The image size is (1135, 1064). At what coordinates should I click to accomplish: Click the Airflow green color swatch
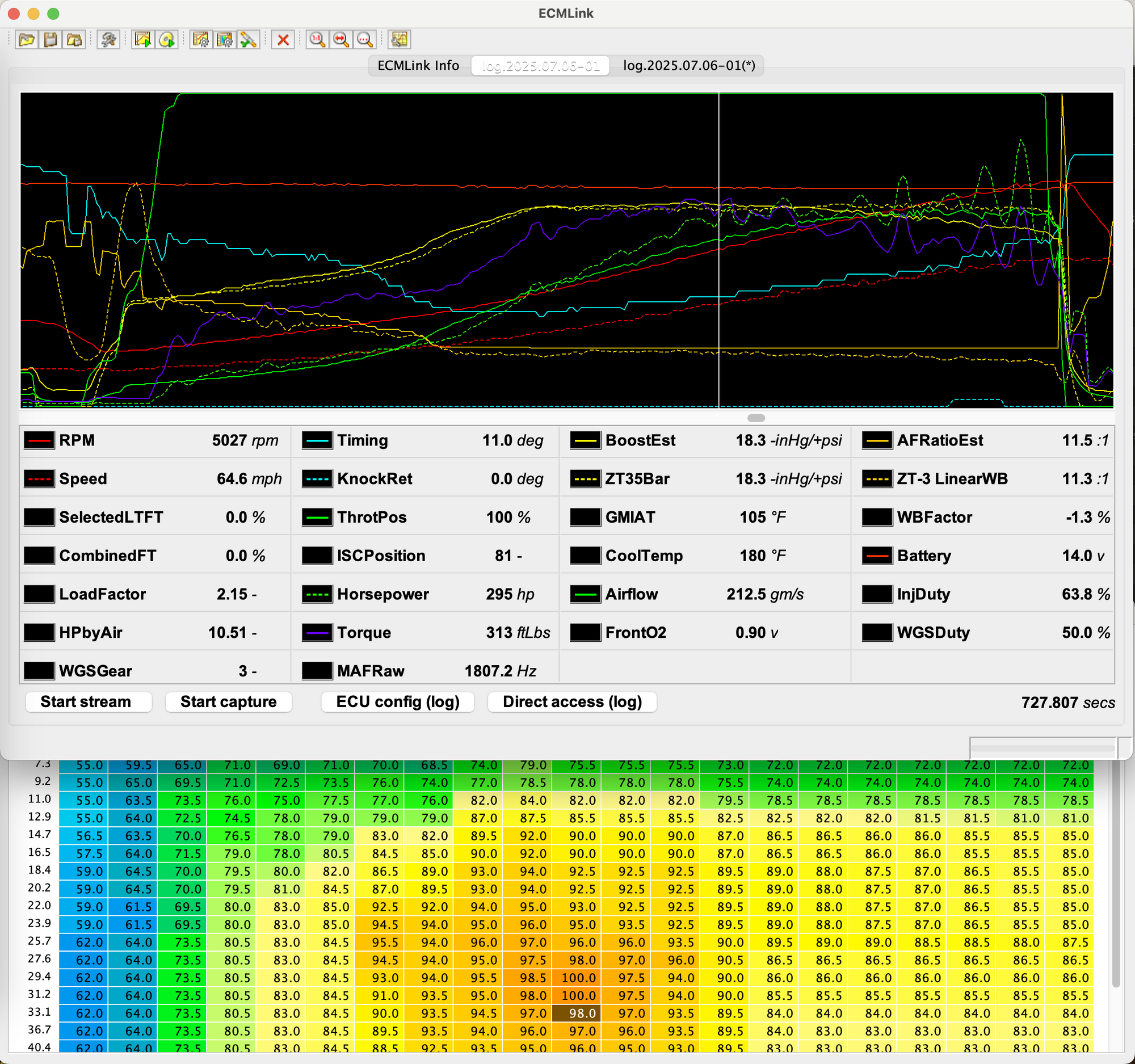point(585,594)
